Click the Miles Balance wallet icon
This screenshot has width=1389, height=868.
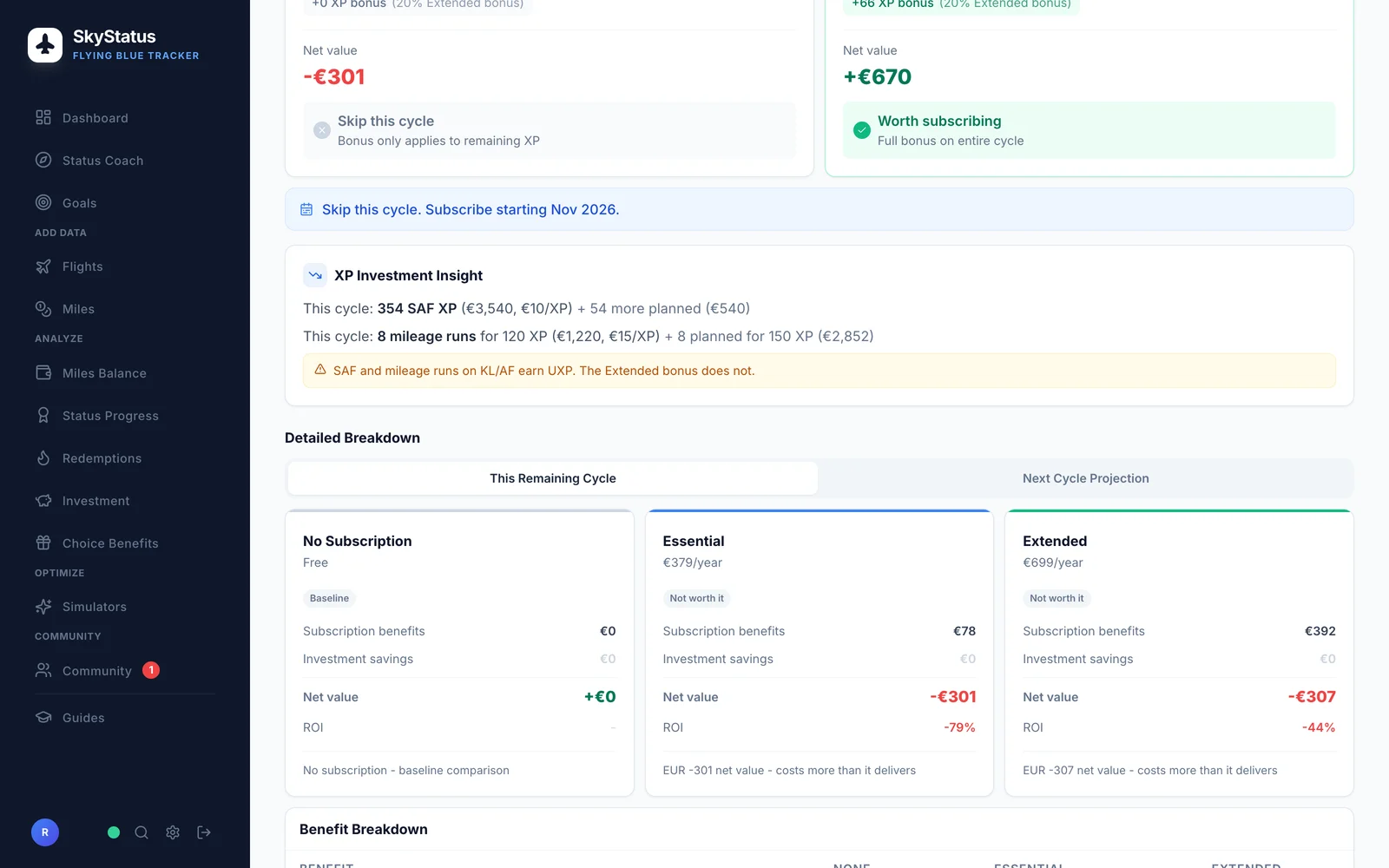coord(43,372)
